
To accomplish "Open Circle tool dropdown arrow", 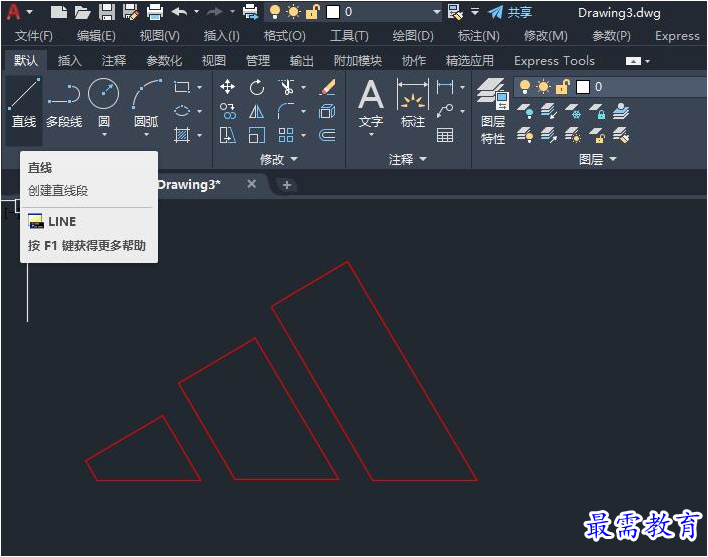I will coord(104,135).
